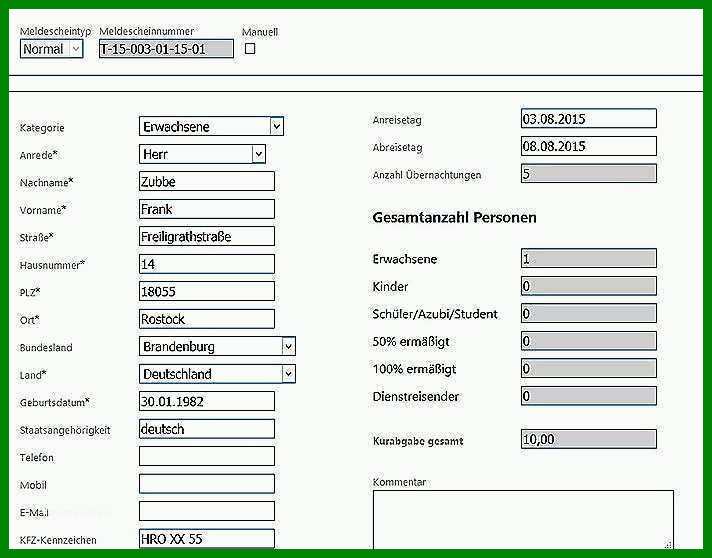712x558 pixels.
Task: Click the Dienstreisender count field
Action: [x=588, y=396]
